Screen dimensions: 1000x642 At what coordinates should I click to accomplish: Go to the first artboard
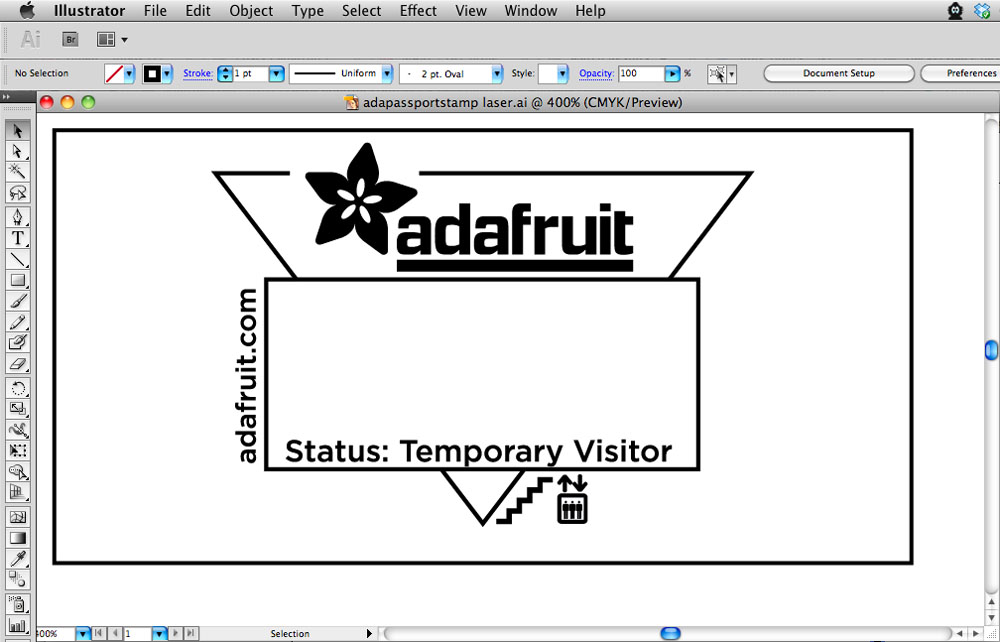point(99,634)
